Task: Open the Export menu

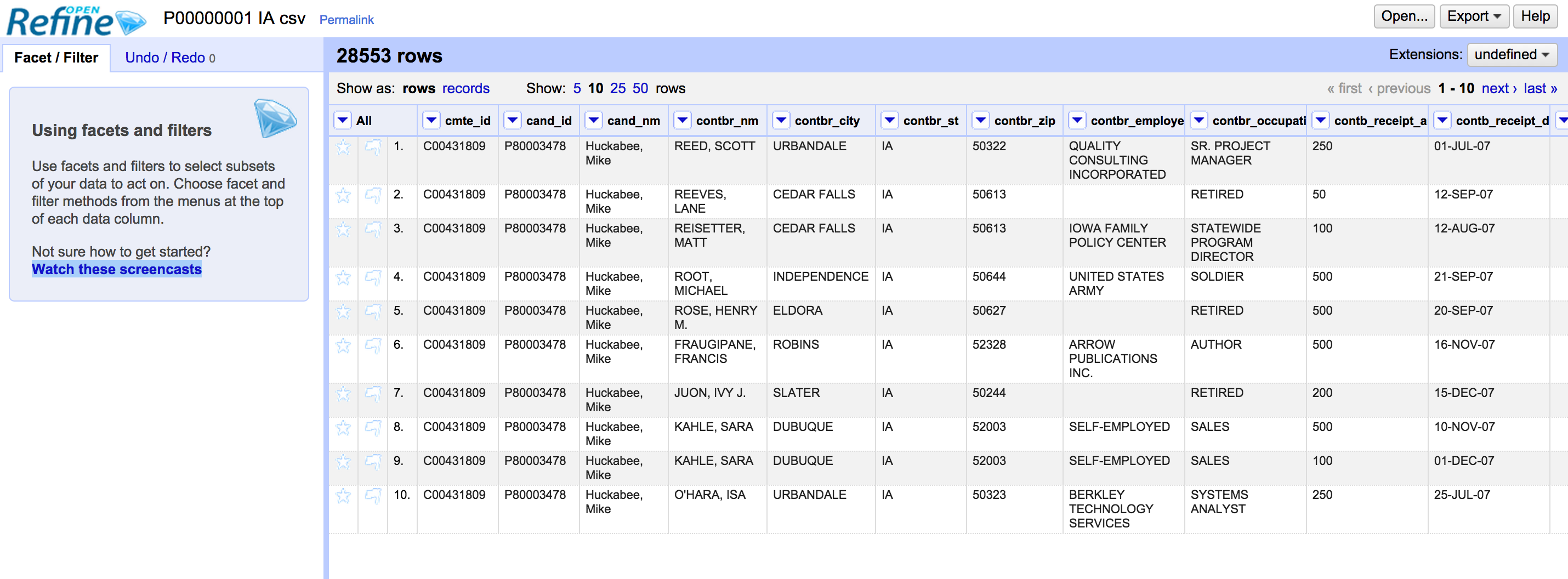Action: [1474, 16]
